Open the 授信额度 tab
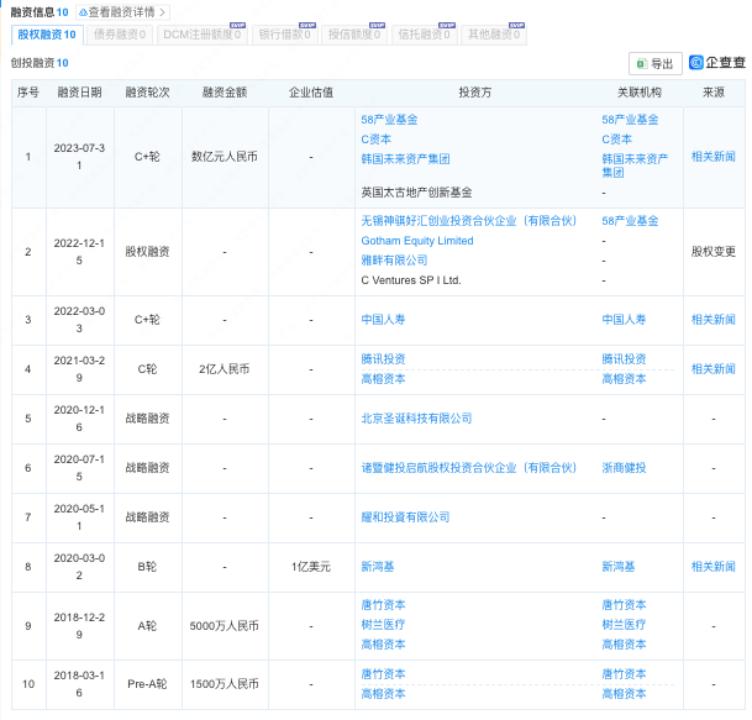752x720 pixels. tap(354, 35)
